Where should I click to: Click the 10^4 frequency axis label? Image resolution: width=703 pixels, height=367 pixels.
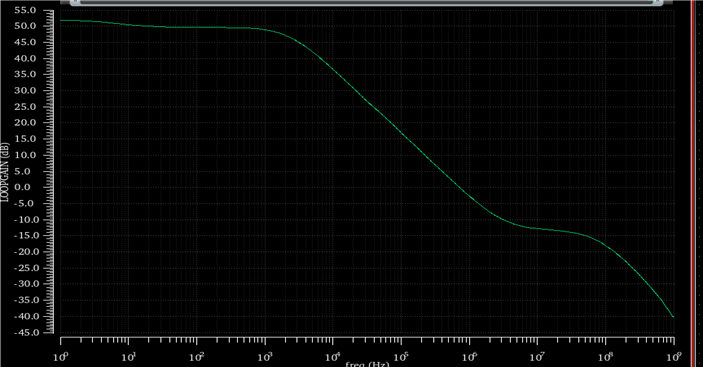(x=333, y=356)
